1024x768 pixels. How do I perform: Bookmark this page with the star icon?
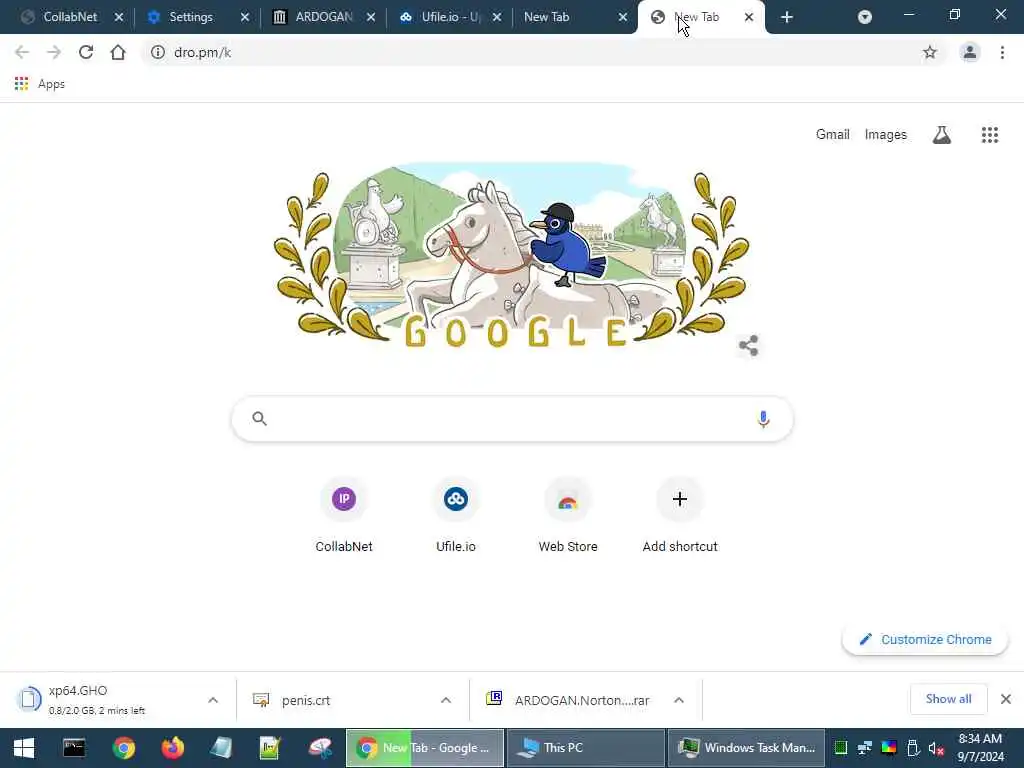point(930,52)
